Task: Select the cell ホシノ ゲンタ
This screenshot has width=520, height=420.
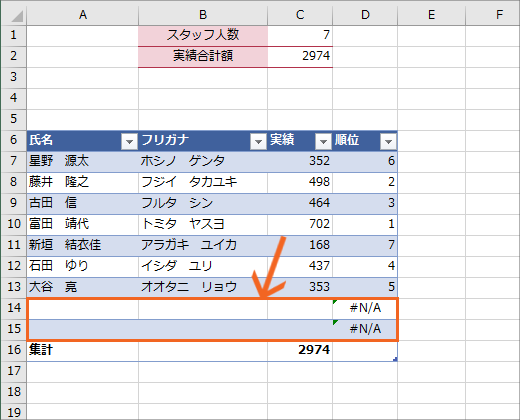Action: pos(203,161)
